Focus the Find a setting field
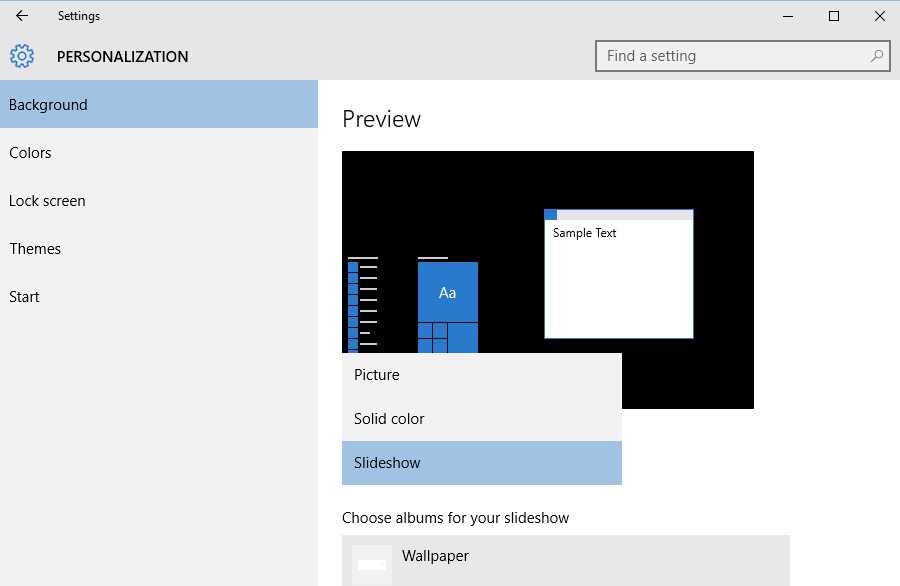The width and height of the screenshot is (900, 586). 743,56
